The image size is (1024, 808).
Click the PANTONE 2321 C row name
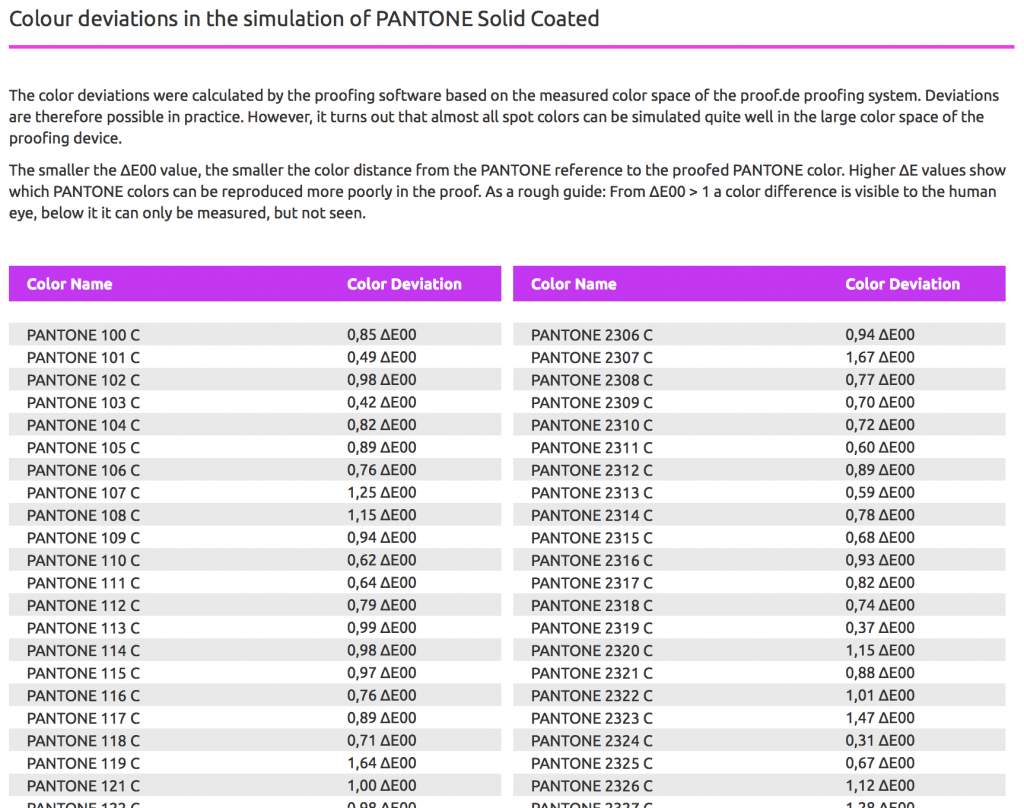[x=592, y=673]
